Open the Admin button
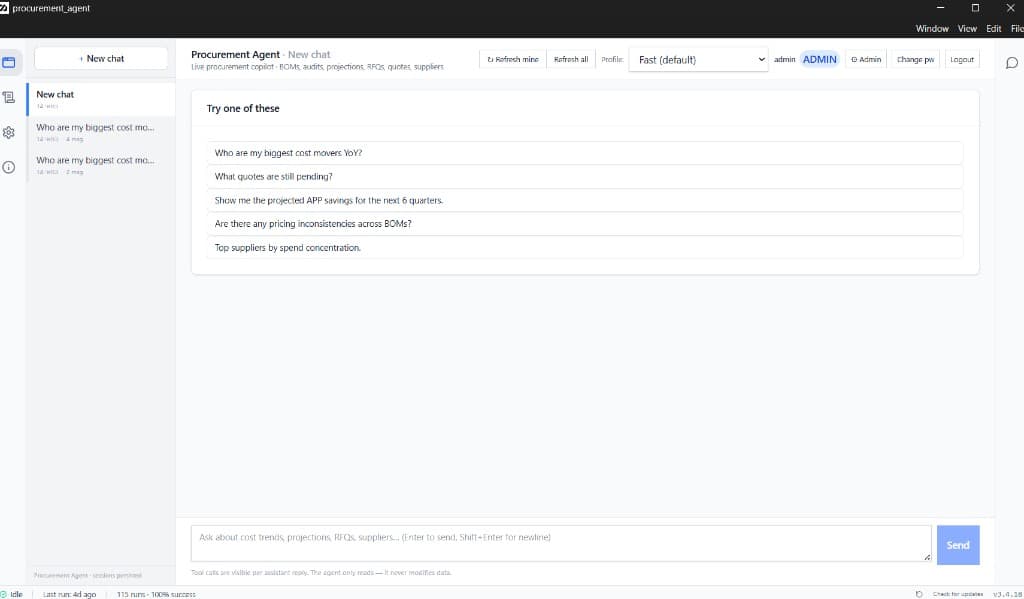Image resolution: width=1024 pixels, height=599 pixels. [x=866, y=59]
